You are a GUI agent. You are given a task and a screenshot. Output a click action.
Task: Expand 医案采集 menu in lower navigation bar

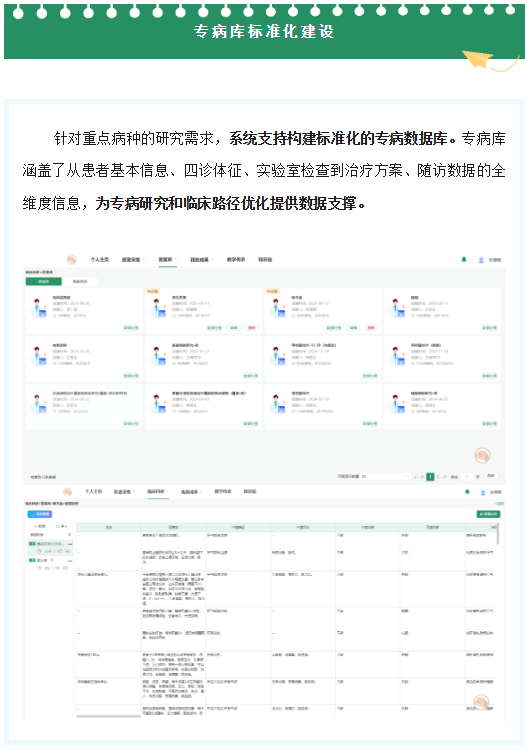(x=124, y=492)
